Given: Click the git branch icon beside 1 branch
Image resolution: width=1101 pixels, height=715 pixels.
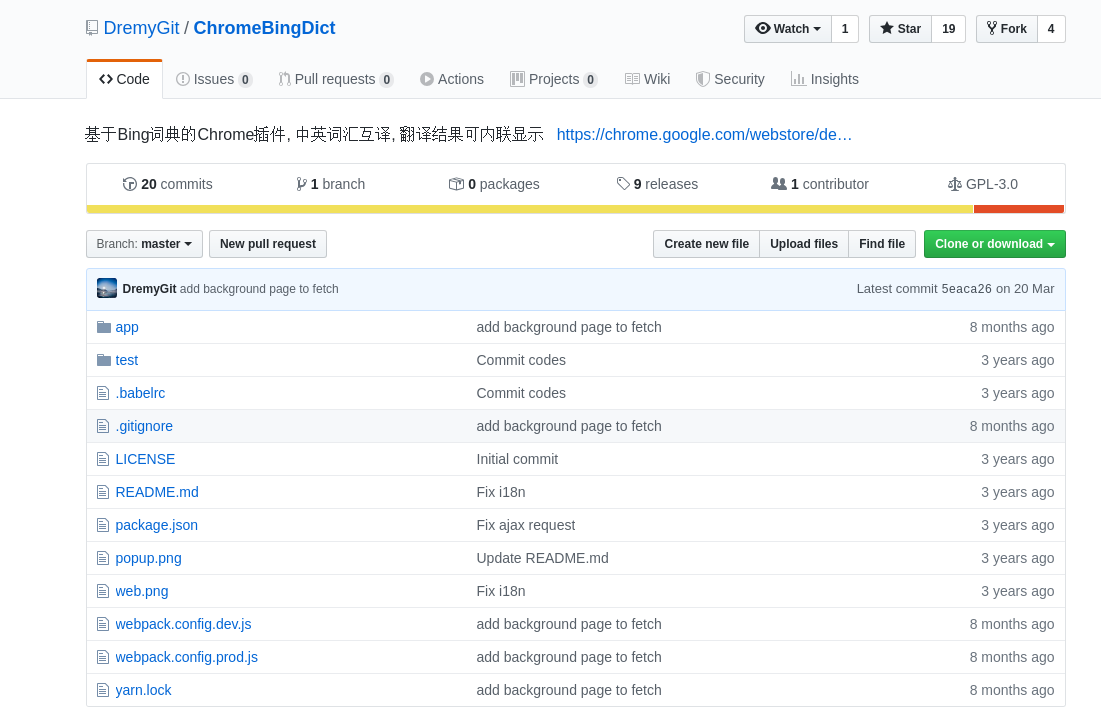Looking at the screenshot, I should [x=301, y=184].
